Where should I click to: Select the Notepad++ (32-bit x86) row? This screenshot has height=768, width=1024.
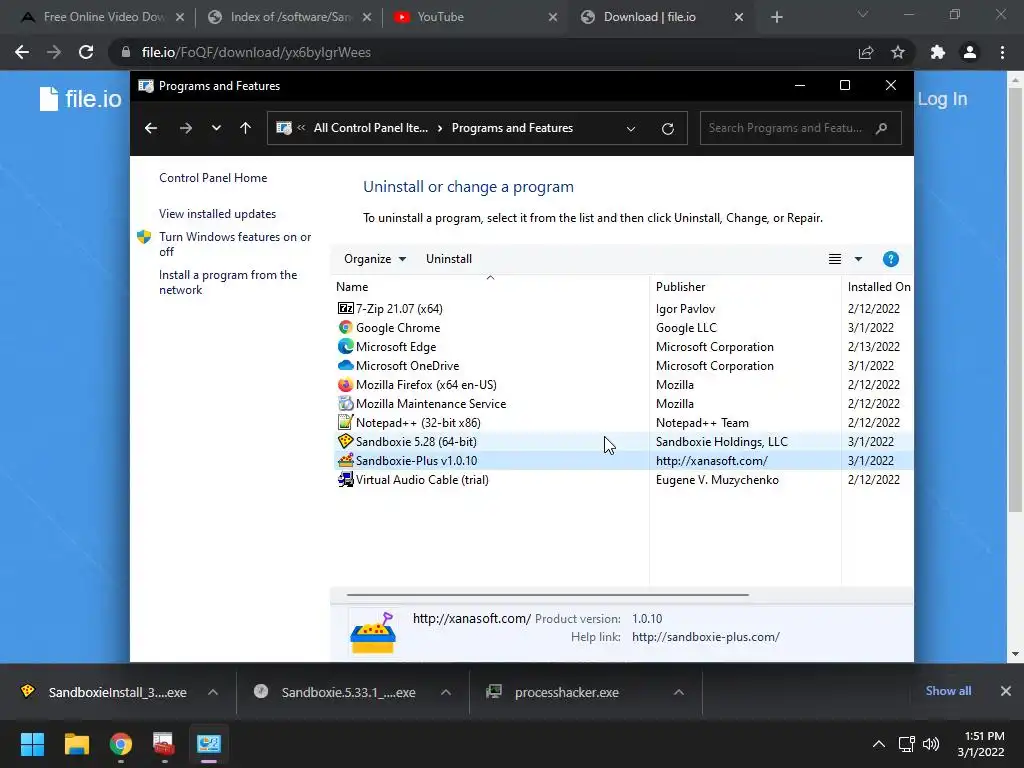coord(623,423)
